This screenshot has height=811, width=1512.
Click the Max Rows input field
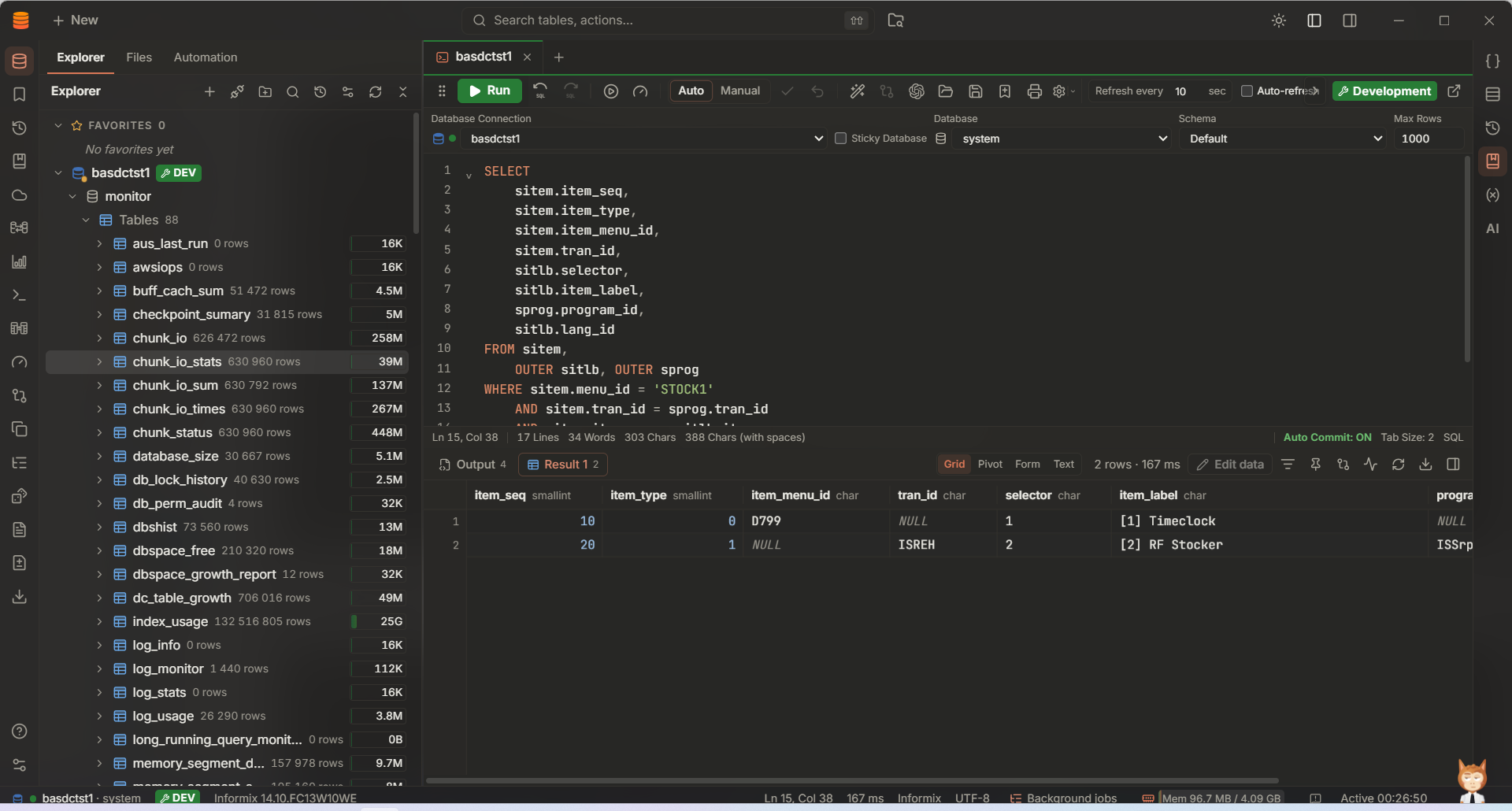pos(1428,139)
